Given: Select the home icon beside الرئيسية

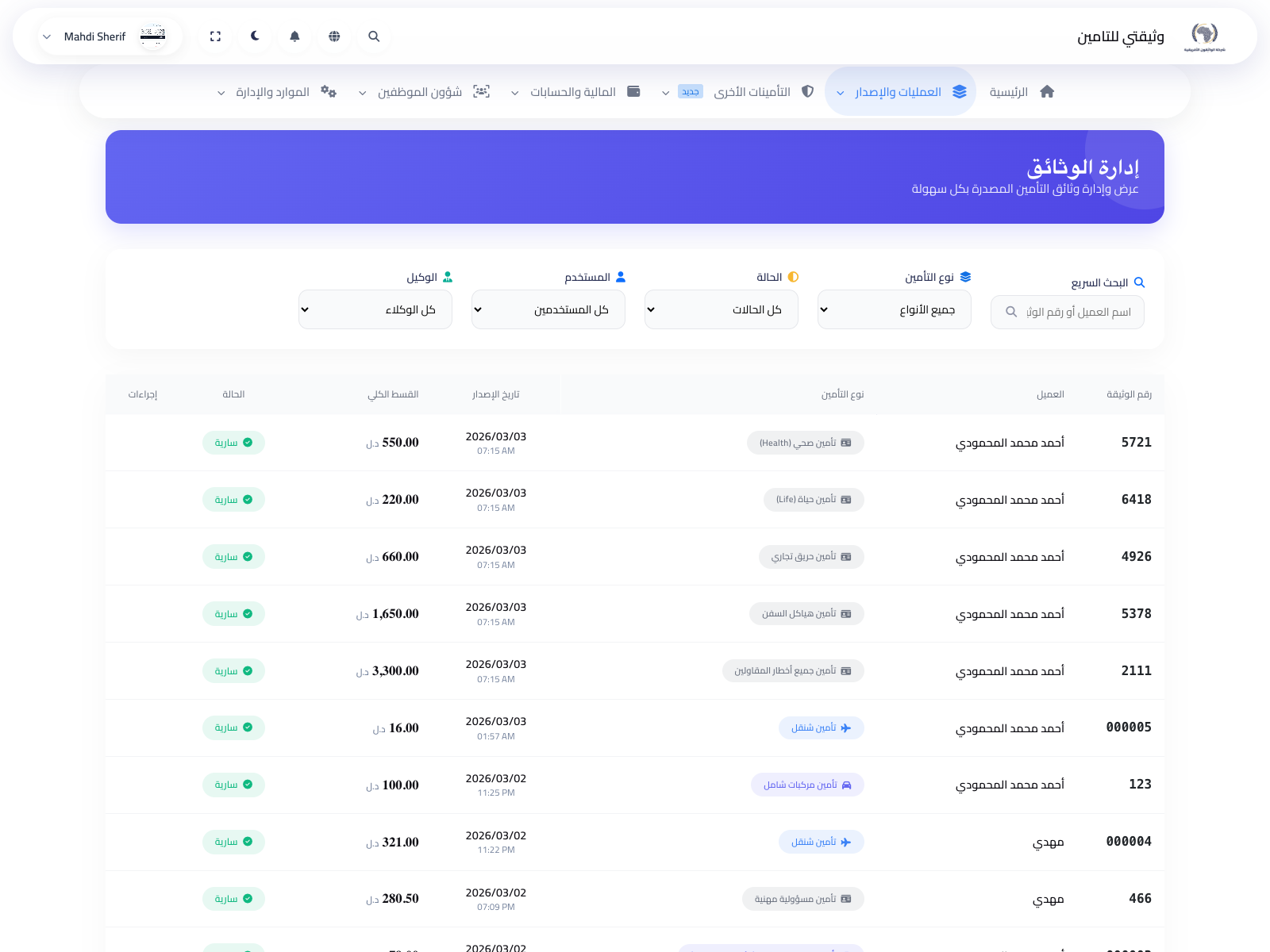Looking at the screenshot, I should tap(1047, 91).
